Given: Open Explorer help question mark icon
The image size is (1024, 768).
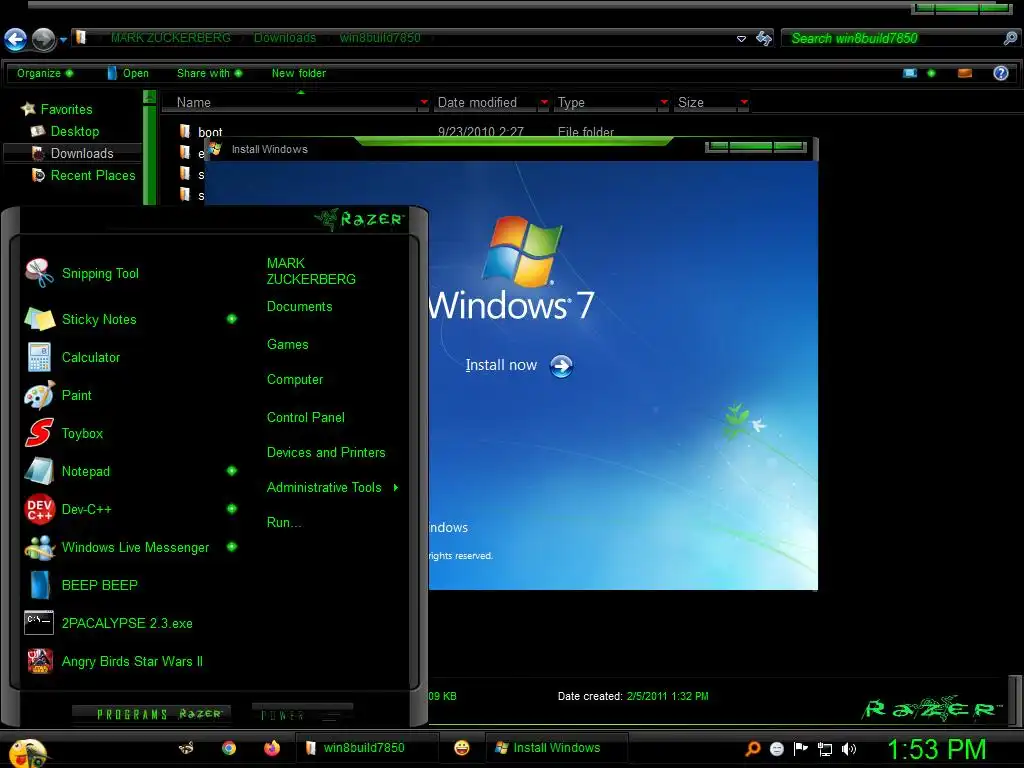Looking at the screenshot, I should [1000, 73].
